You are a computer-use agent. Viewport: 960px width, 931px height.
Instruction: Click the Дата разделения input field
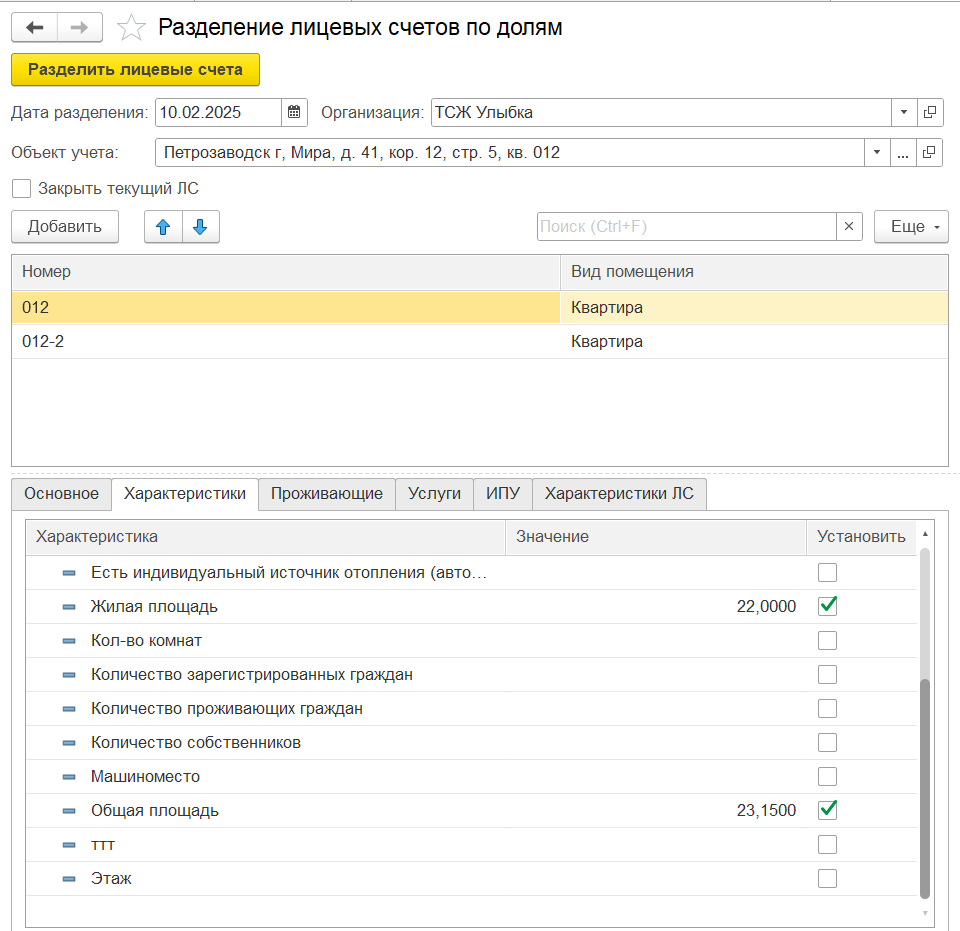219,113
